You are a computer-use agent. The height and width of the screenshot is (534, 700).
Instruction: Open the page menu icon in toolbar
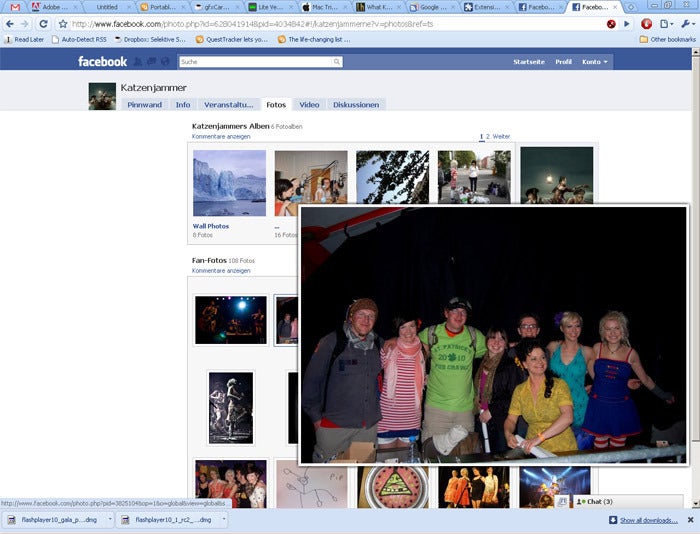click(x=666, y=24)
